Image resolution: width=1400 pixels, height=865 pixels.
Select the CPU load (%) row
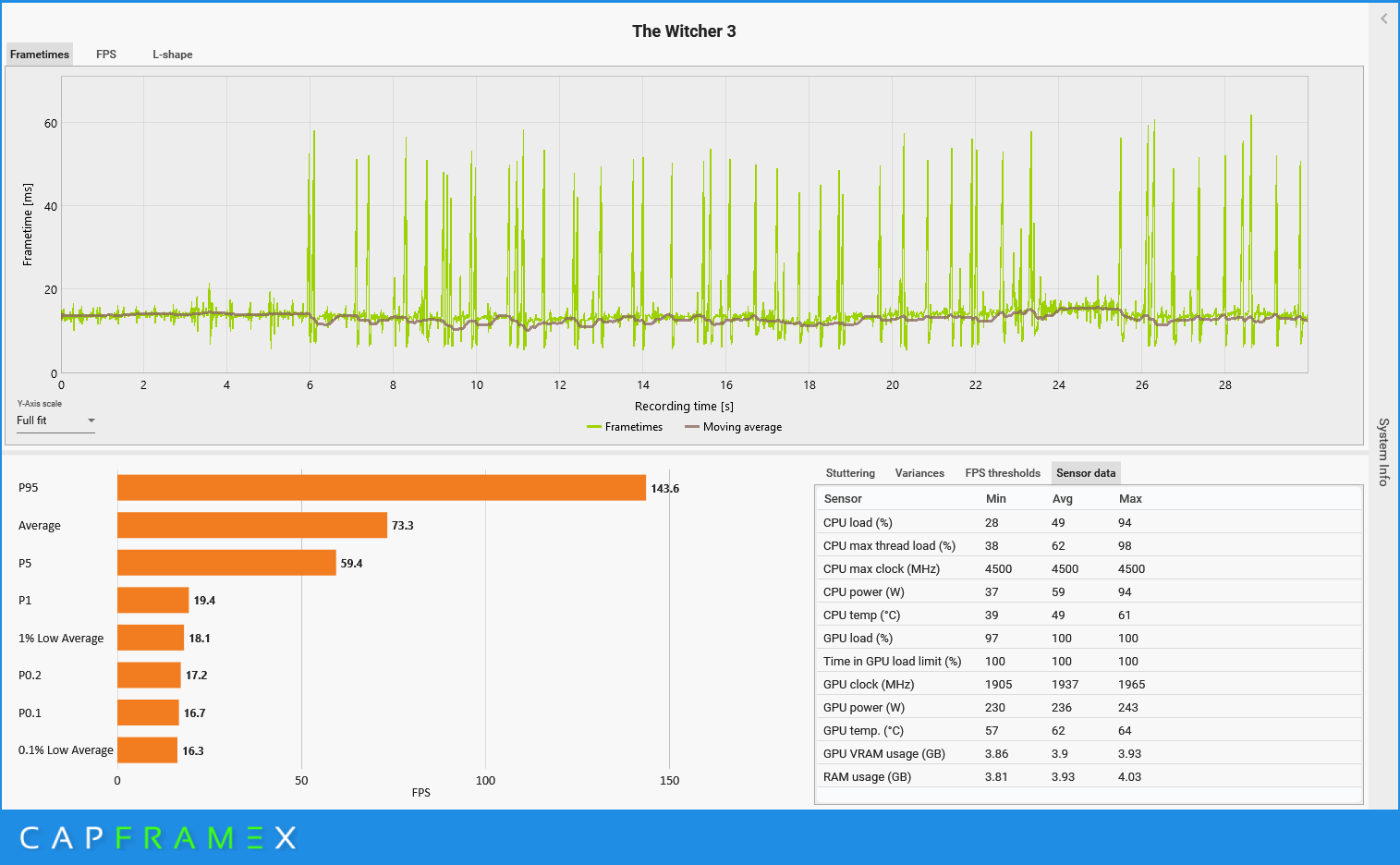coord(1089,522)
